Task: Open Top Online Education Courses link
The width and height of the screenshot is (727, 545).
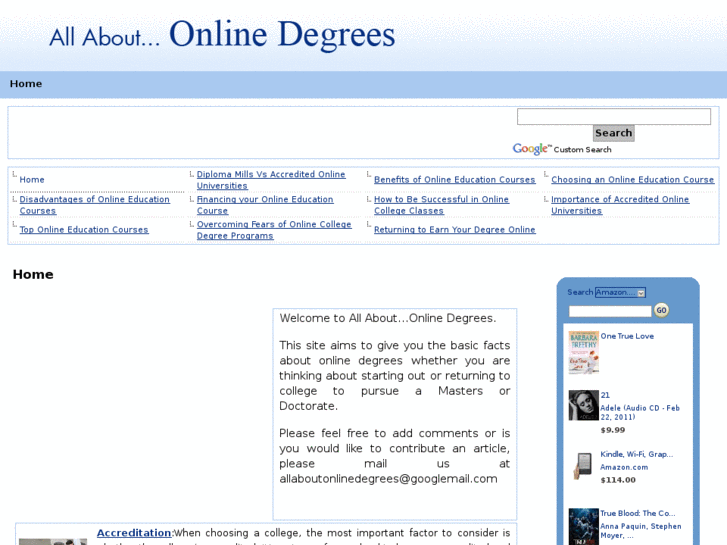Action: pyautogui.click(x=84, y=230)
